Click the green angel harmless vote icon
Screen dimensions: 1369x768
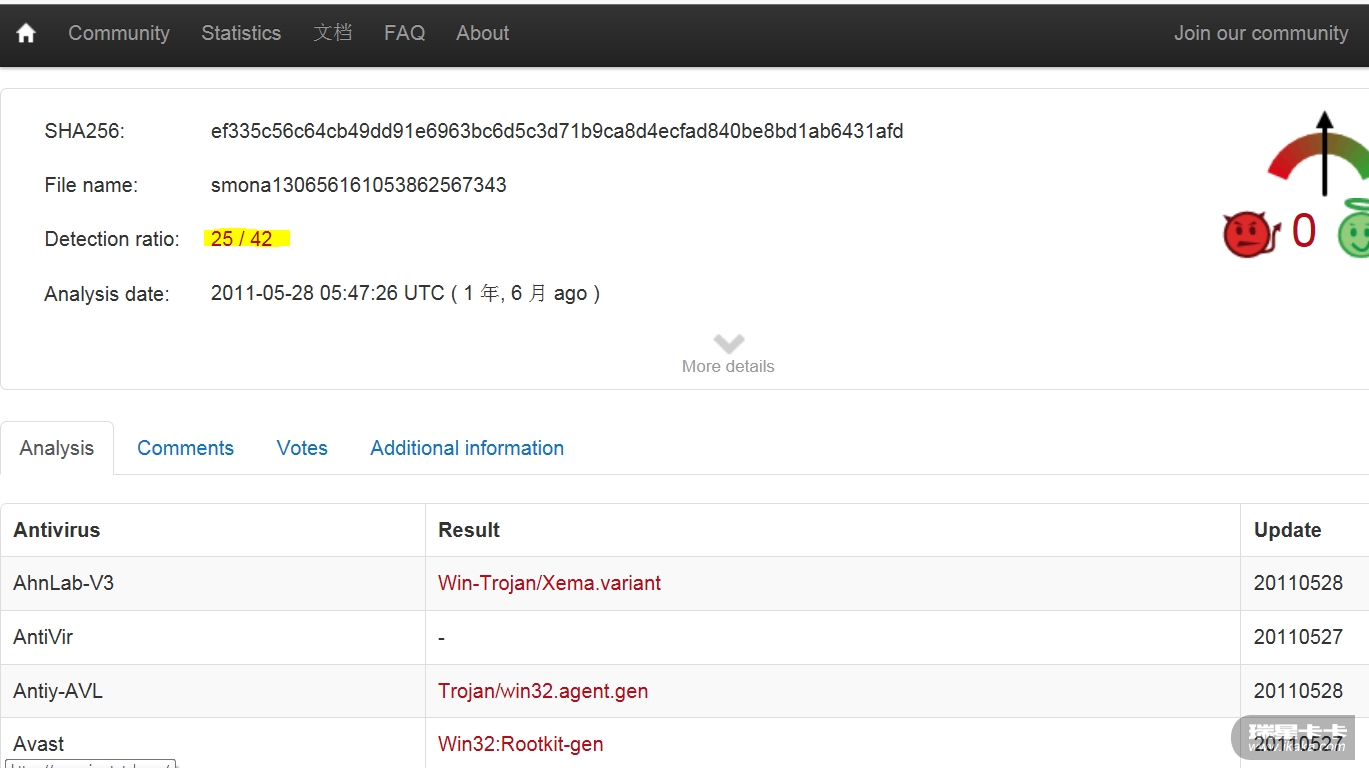pyautogui.click(x=1355, y=230)
